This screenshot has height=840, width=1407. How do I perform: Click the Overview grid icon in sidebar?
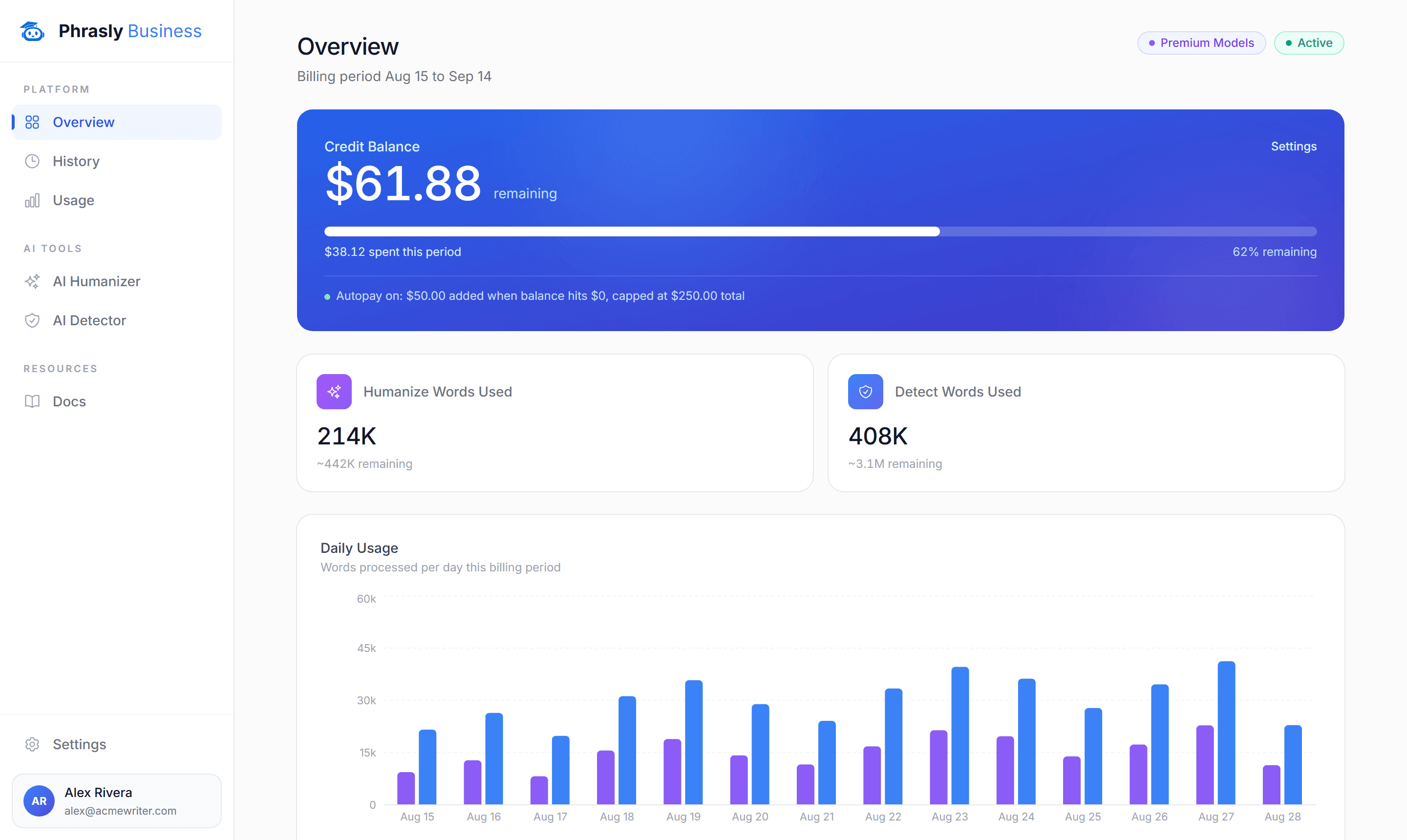(32, 122)
